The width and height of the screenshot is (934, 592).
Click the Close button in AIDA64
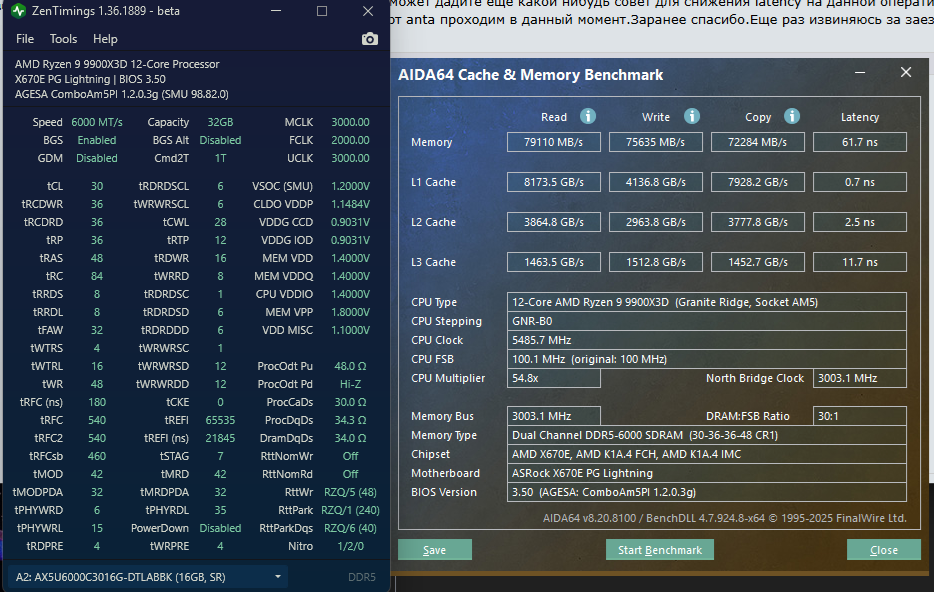click(x=883, y=550)
